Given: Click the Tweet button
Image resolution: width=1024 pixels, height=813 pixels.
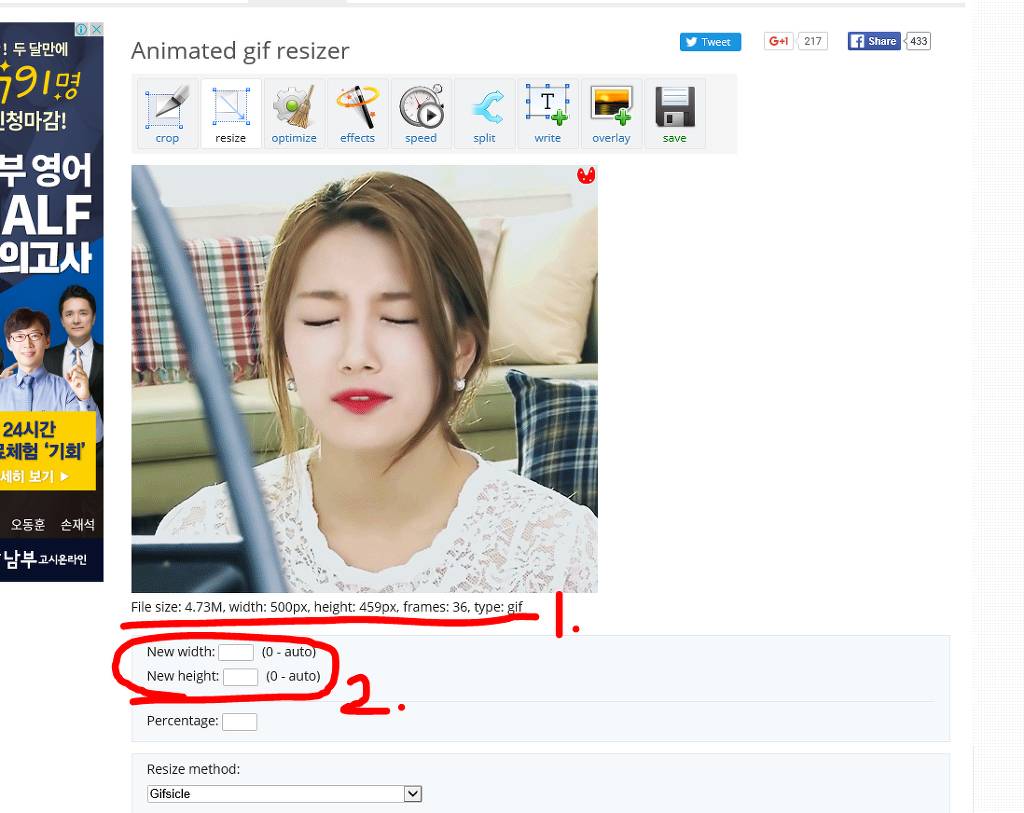Looking at the screenshot, I should tap(710, 41).
